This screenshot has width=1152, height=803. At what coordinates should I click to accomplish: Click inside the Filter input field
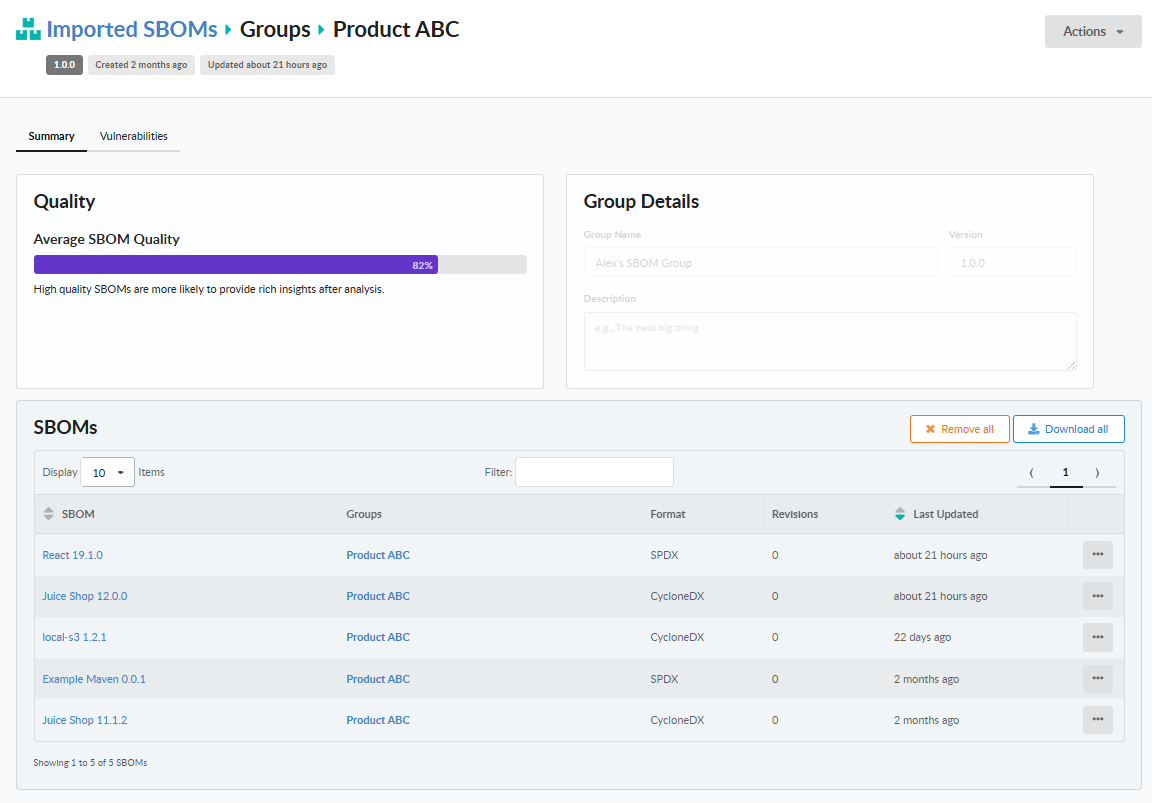pyautogui.click(x=594, y=472)
